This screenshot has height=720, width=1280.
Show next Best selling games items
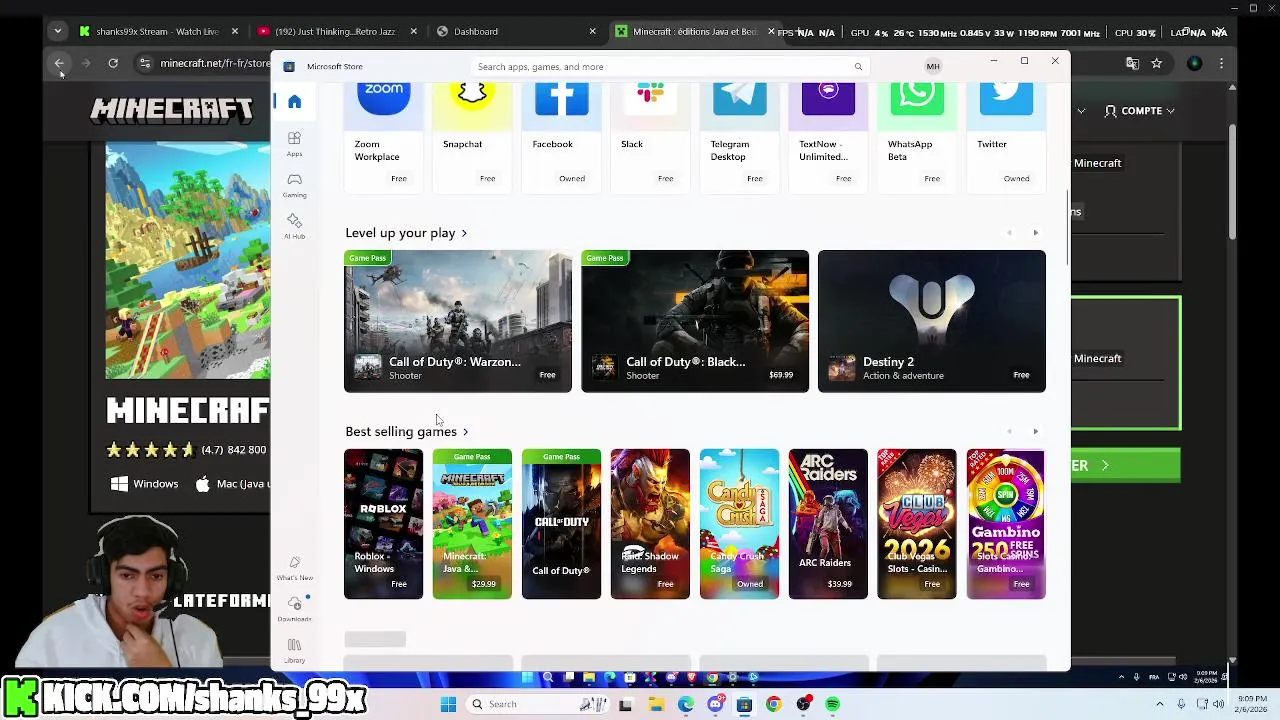click(1035, 432)
